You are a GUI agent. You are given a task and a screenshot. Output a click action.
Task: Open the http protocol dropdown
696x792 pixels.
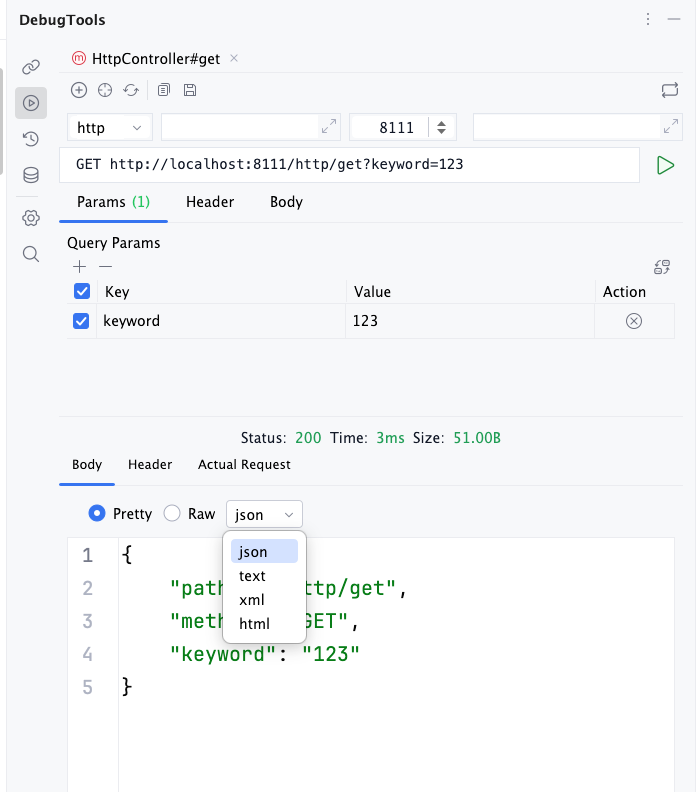tap(110, 127)
